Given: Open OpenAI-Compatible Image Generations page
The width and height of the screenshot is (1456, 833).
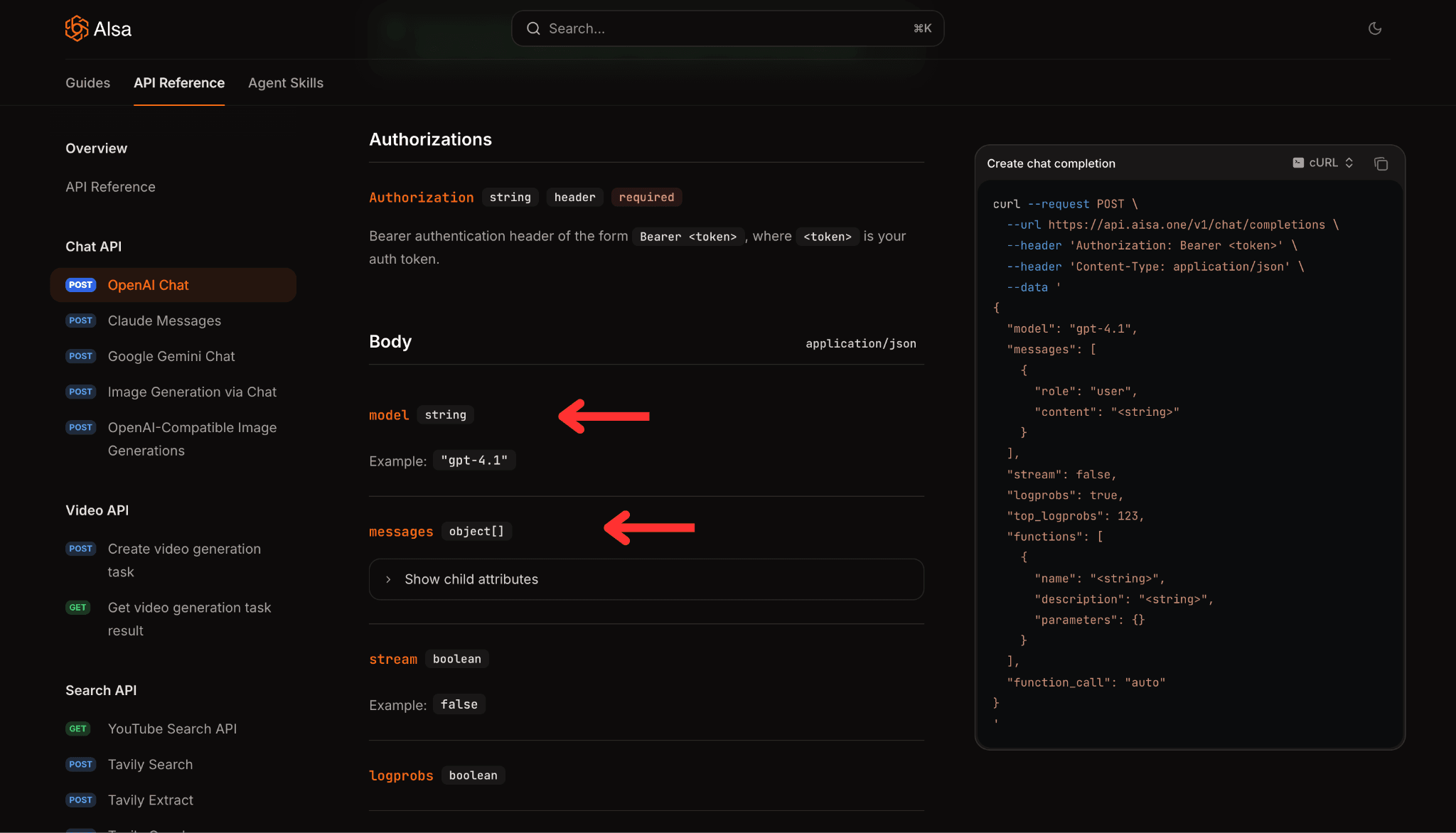Looking at the screenshot, I should pos(192,439).
